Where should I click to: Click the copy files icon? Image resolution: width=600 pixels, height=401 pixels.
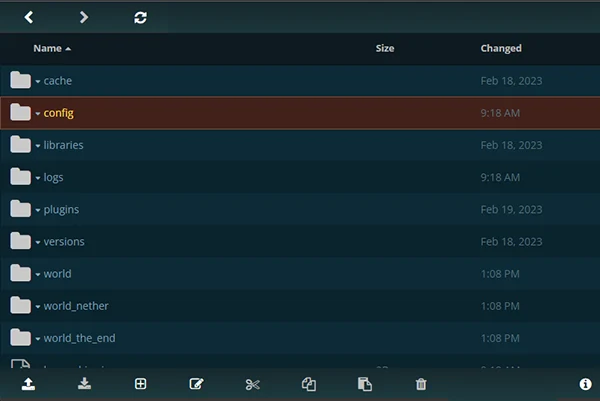tap(309, 384)
